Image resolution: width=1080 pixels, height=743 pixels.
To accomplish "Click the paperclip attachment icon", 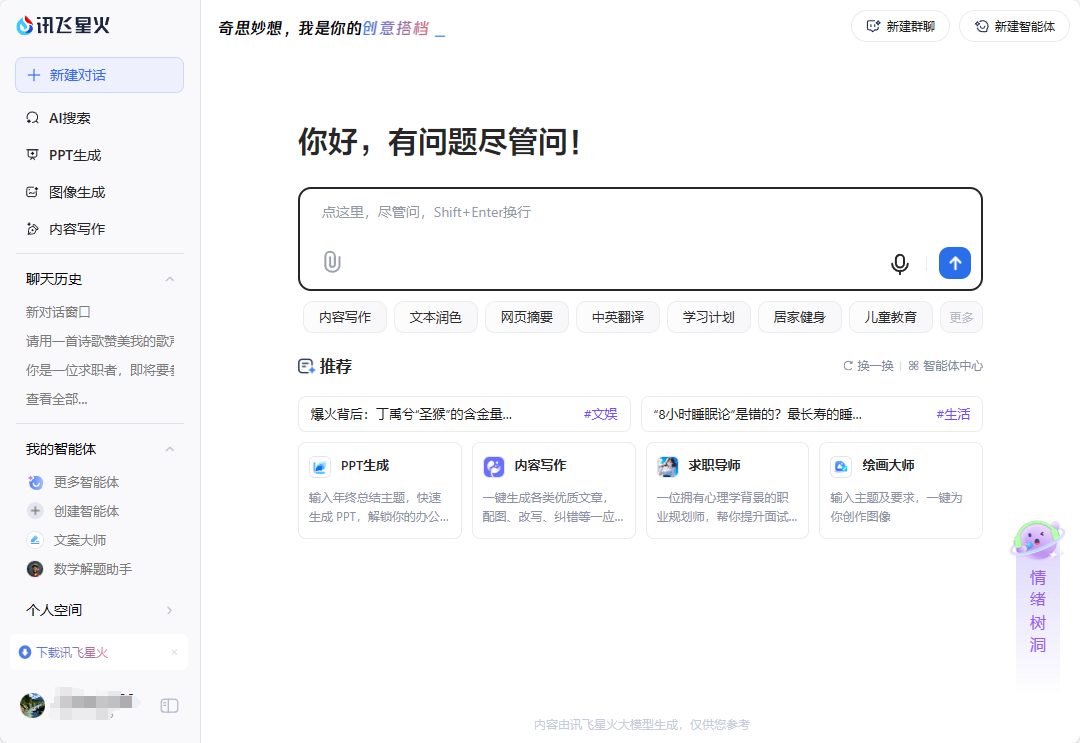I will click(x=332, y=262).
